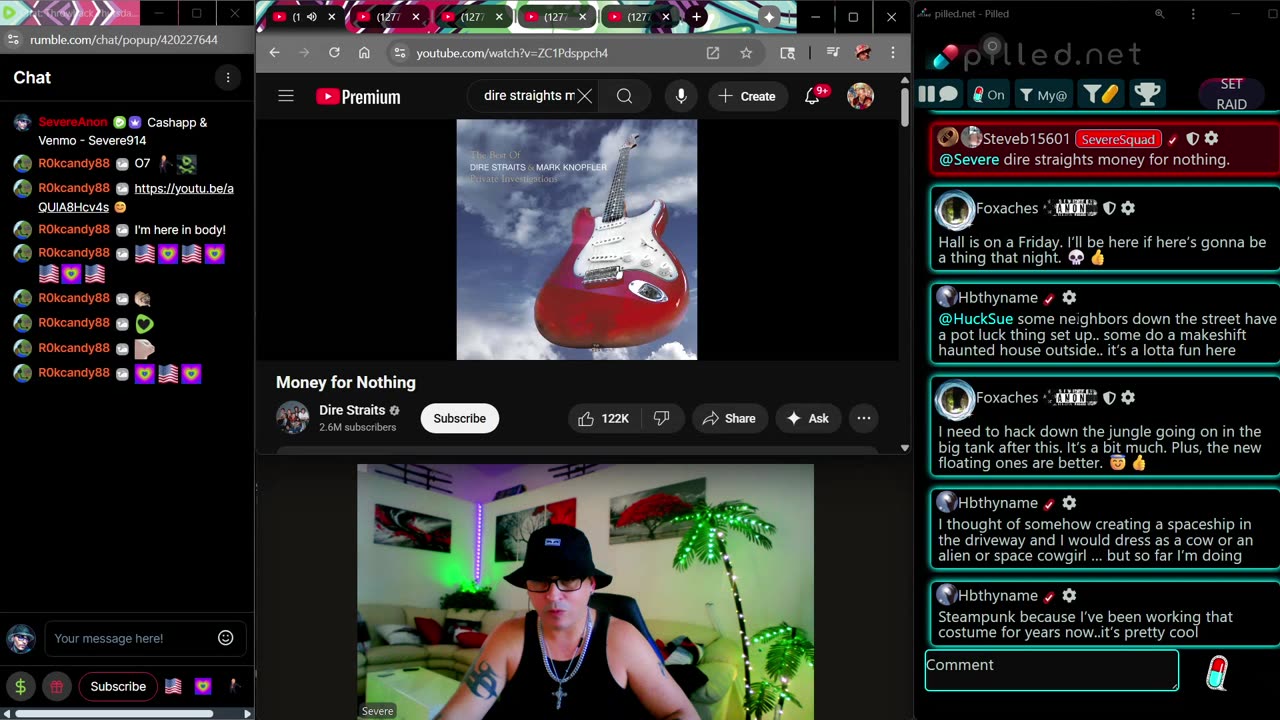Switch to first YouTube tab playing audio
This screenshot has height=720, width=1280.
(296, 17)
